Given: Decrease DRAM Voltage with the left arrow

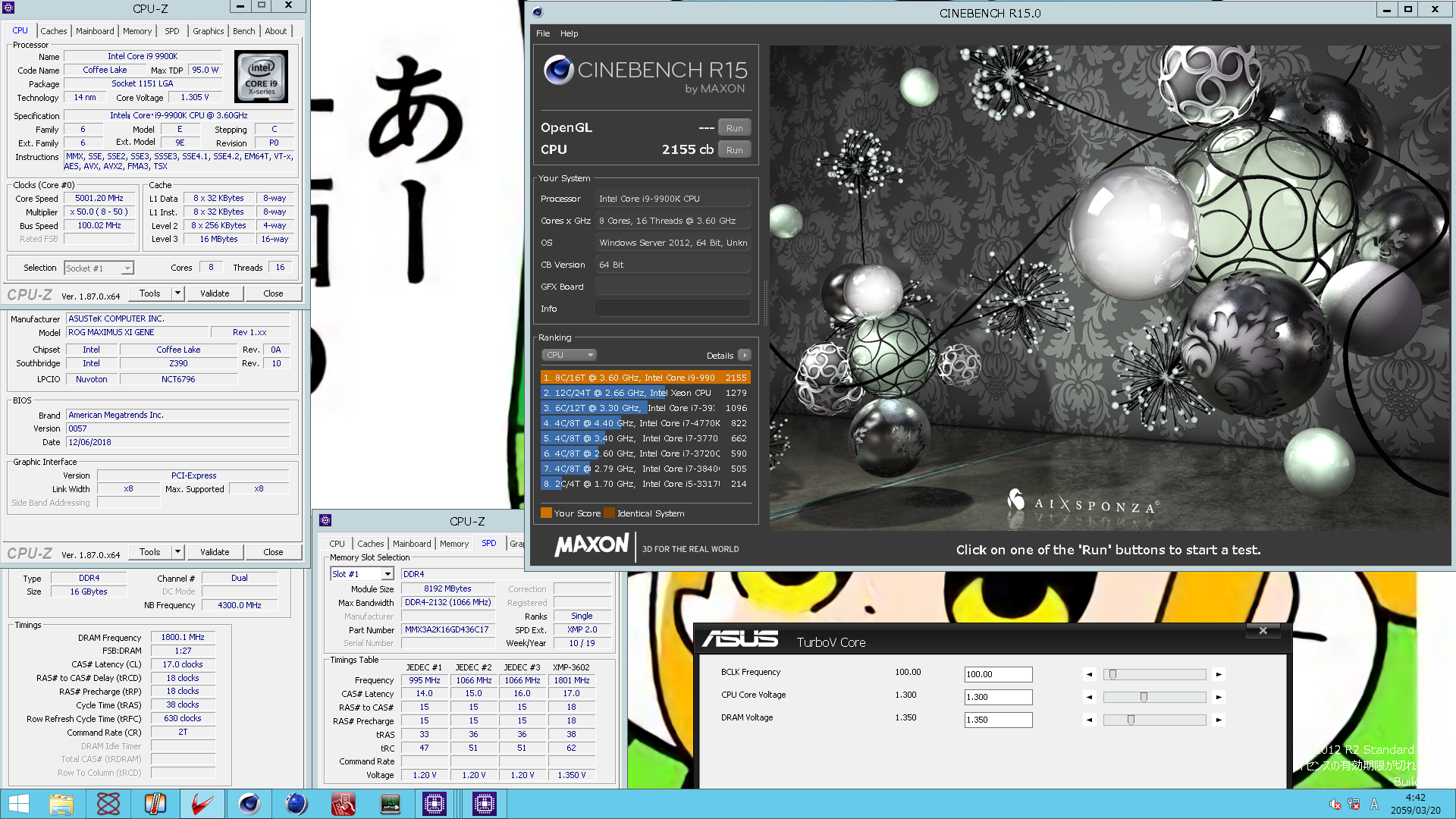Looking at the screenshot, I should point(1090,720).
